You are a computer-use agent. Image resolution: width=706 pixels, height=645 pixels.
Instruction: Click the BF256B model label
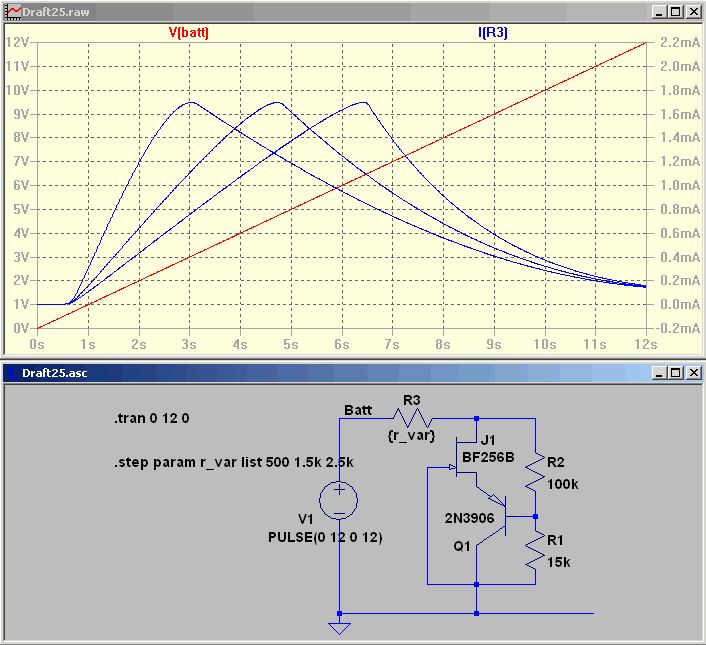pos(488,458)
